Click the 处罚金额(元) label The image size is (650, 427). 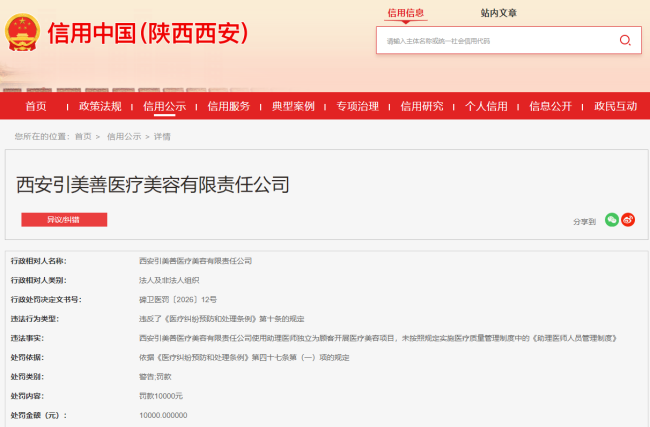point(39,415)
